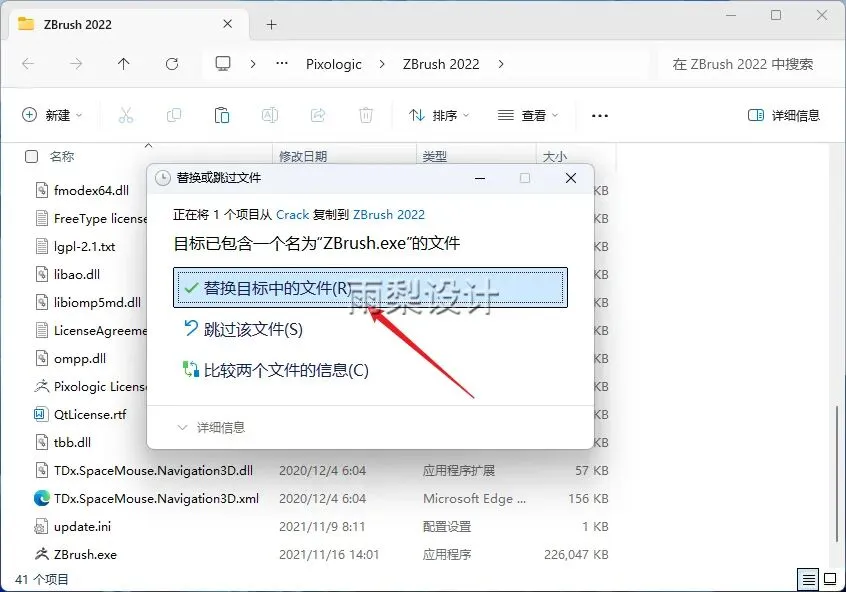Viewport: 846px width, 592px height.
Task: Click the vertical scrollbar of file list
Action: (x=838, y=475)
